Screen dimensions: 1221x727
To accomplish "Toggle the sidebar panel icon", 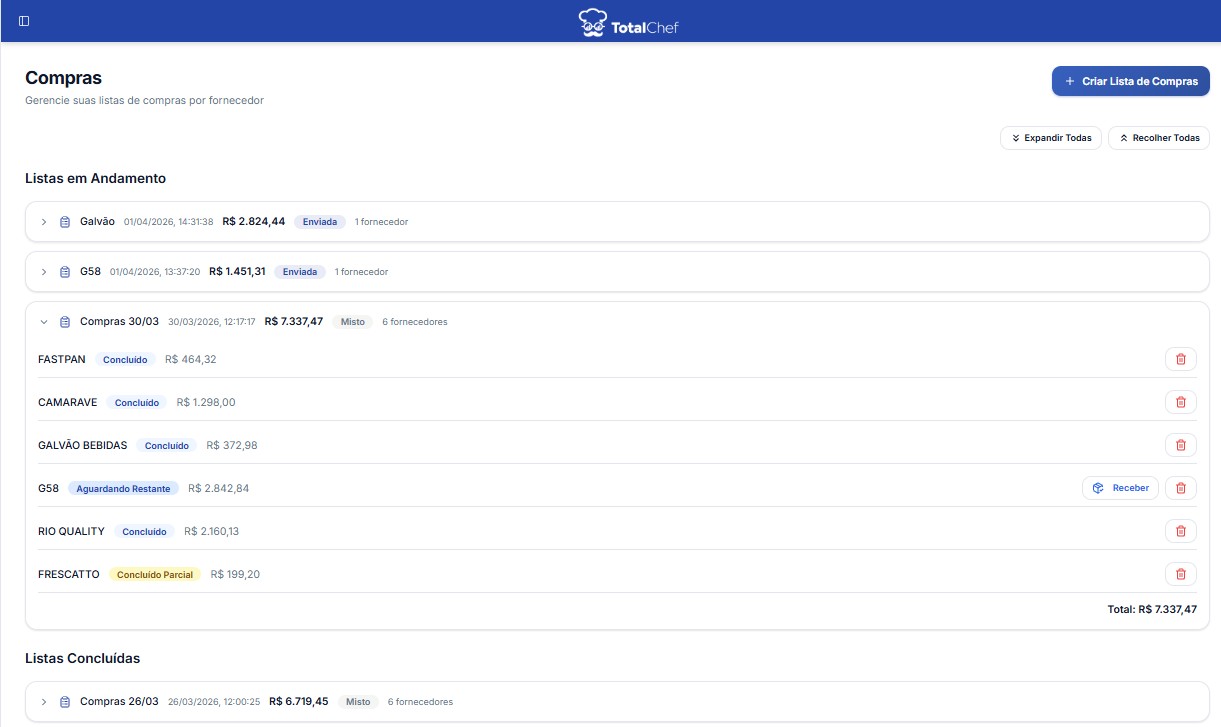I will 24,21.
